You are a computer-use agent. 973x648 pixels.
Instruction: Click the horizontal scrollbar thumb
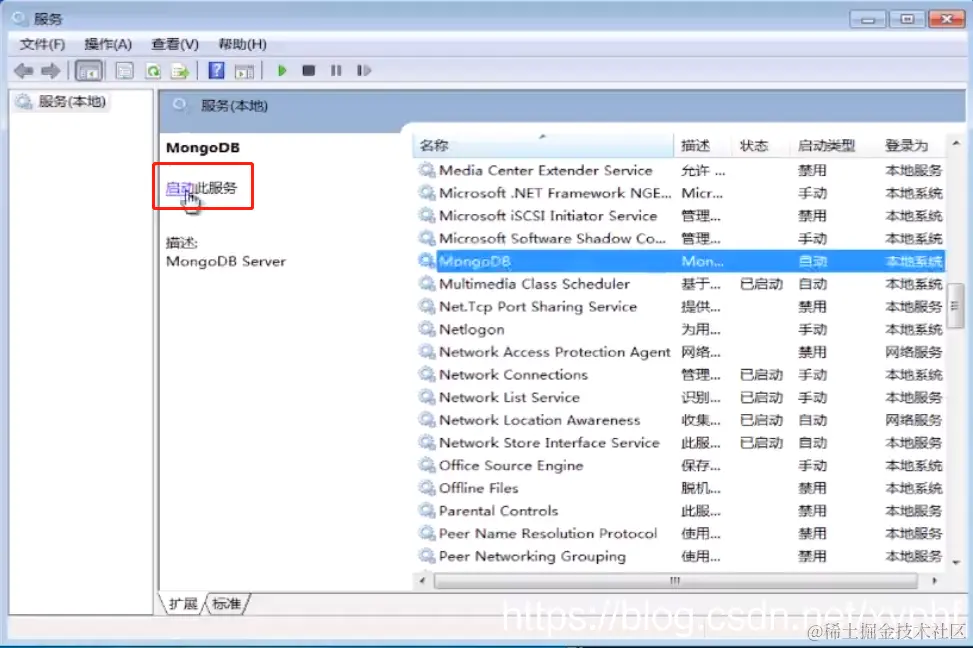tap(675, 581)
